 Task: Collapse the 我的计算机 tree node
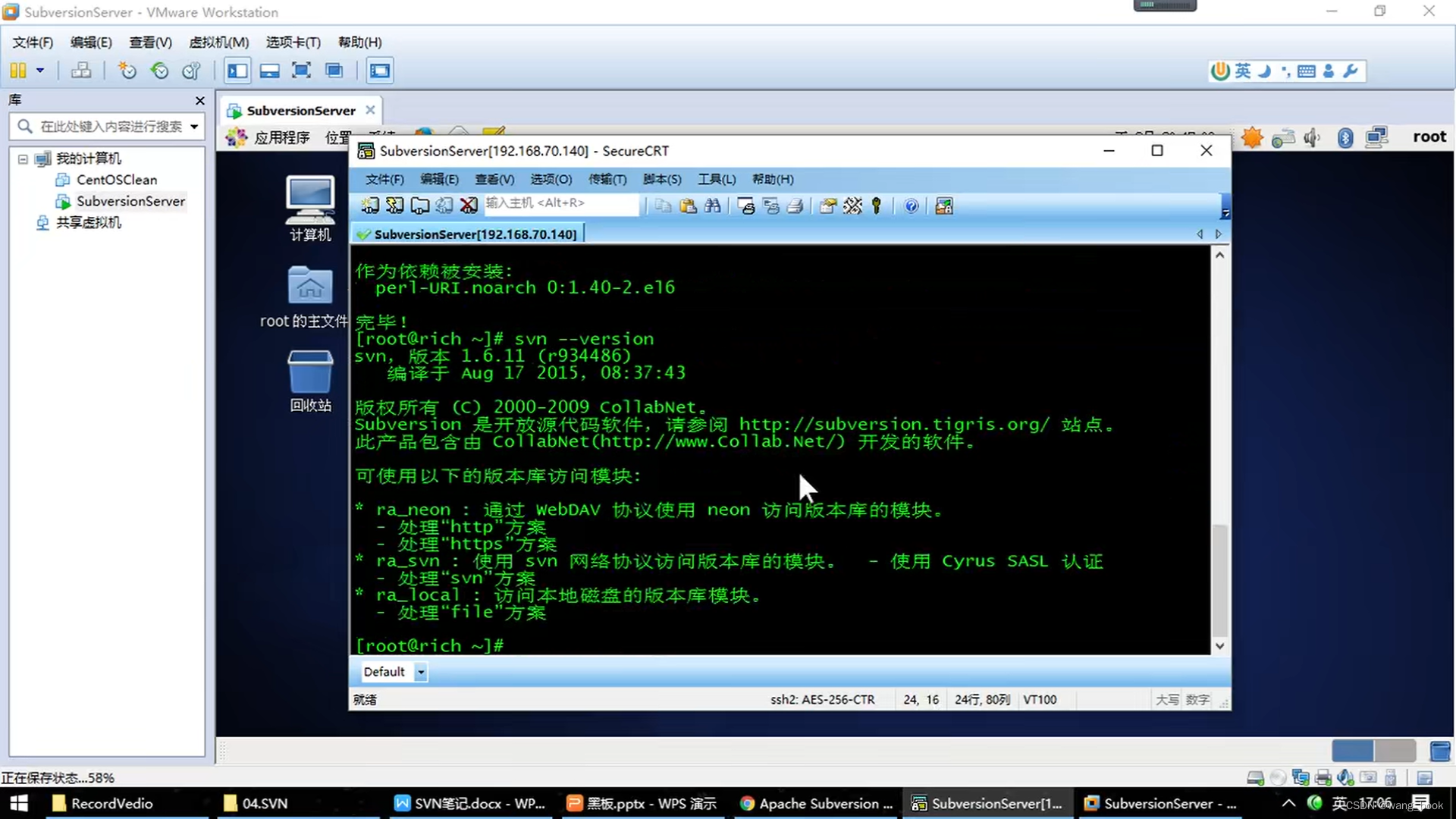click(23, 158)
